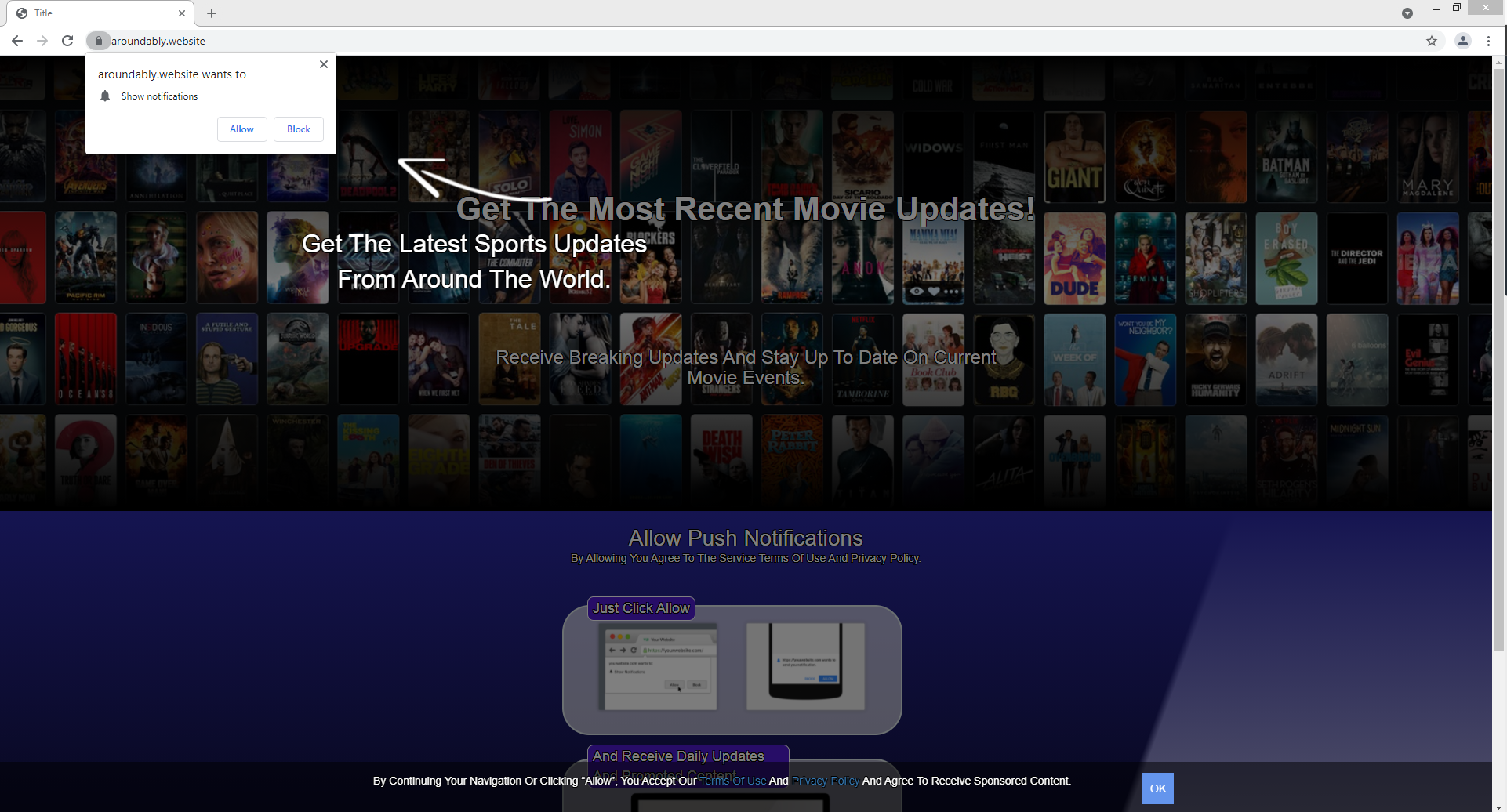Select the tab labeled Title
This screenshot has width=1507, height=812.
click(100, 13)
